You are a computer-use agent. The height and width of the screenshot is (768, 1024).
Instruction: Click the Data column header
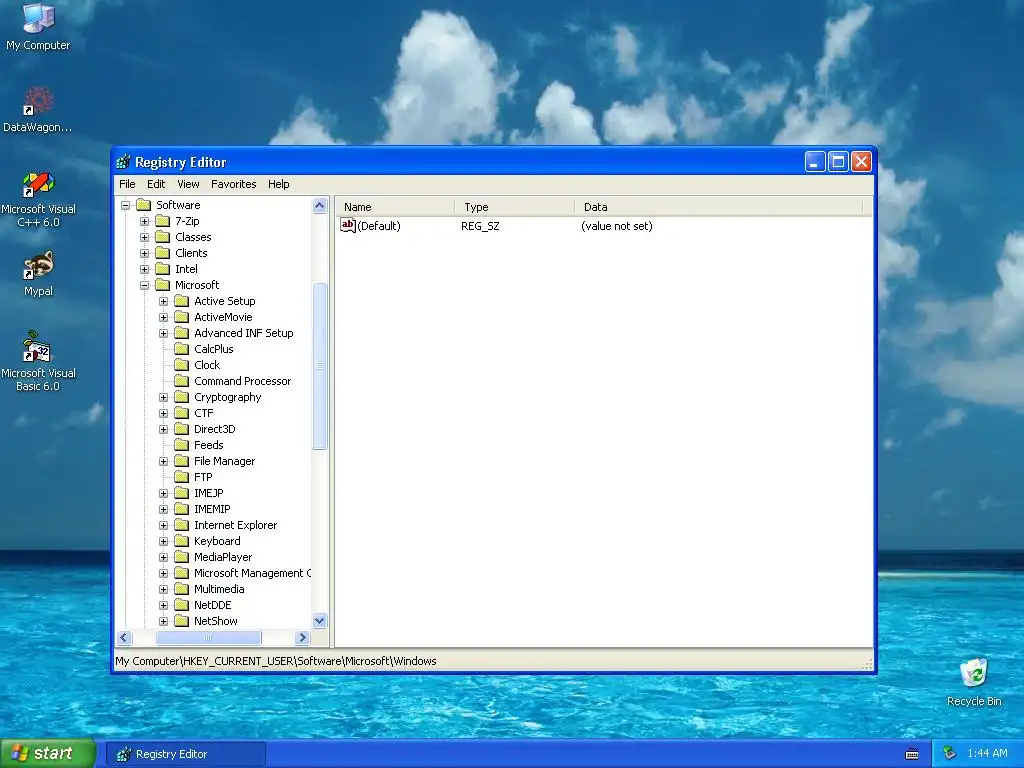(x=718, y=207)
